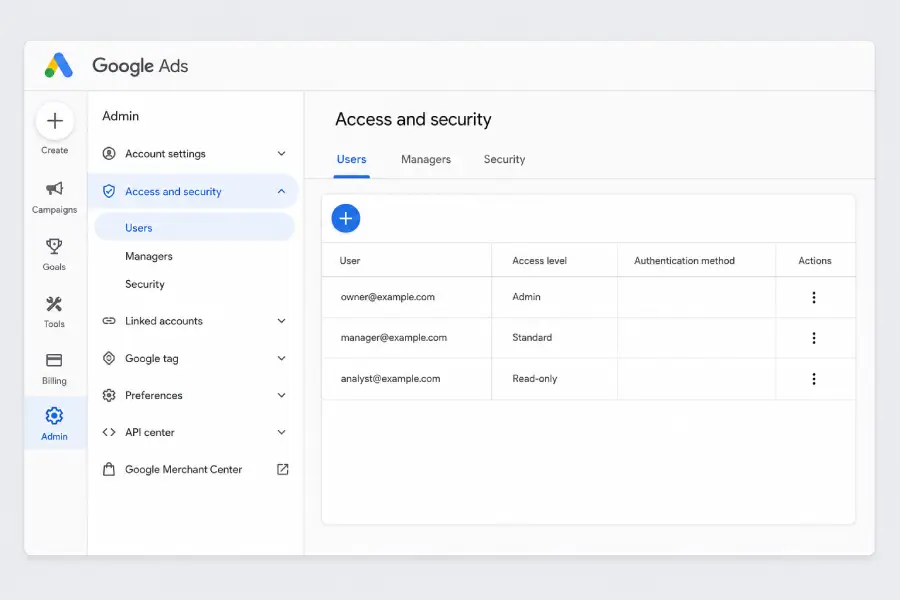Image resolution: width=900 pixels, height=600 pixels.
Task: Click the Access level column header
Action: click(x=554, y=261)
